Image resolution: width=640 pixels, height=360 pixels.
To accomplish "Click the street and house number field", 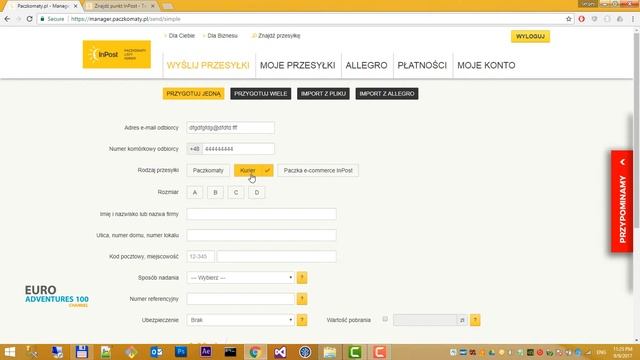I will (x=262, y=235).
